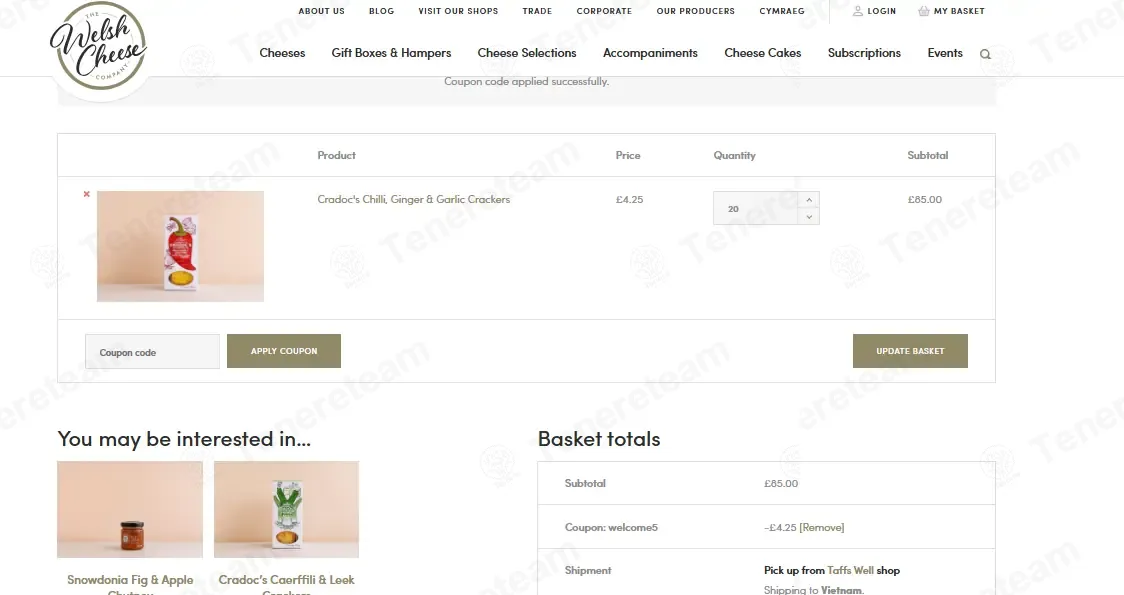The height and width of the screenshot is (595, 1124).
Task: Click the Coupon: welcome5 label
Action: [611, 528]
